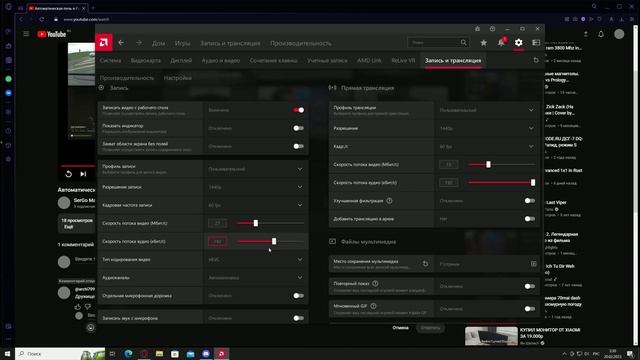Open Игры in top navigation
640x360 pixels.
(182, 43)
